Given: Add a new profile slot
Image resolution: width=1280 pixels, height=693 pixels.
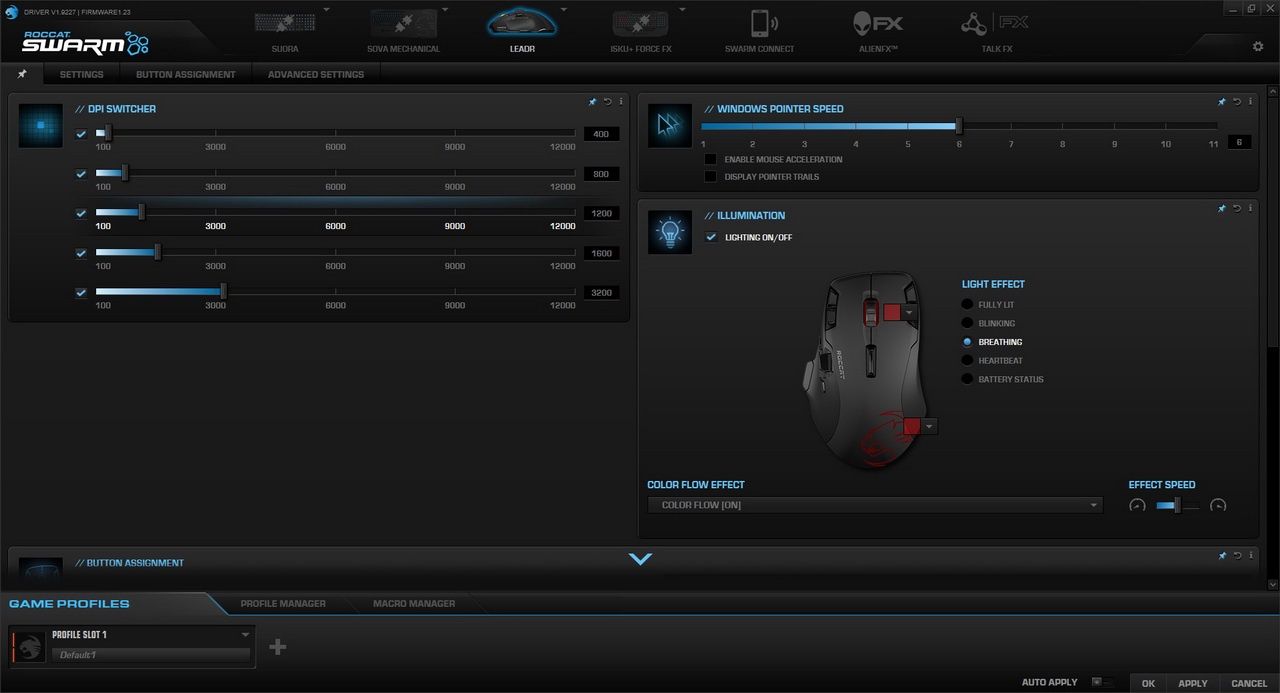Looking at the screenshot, I should pyautogui.click(x=278, y=647).
